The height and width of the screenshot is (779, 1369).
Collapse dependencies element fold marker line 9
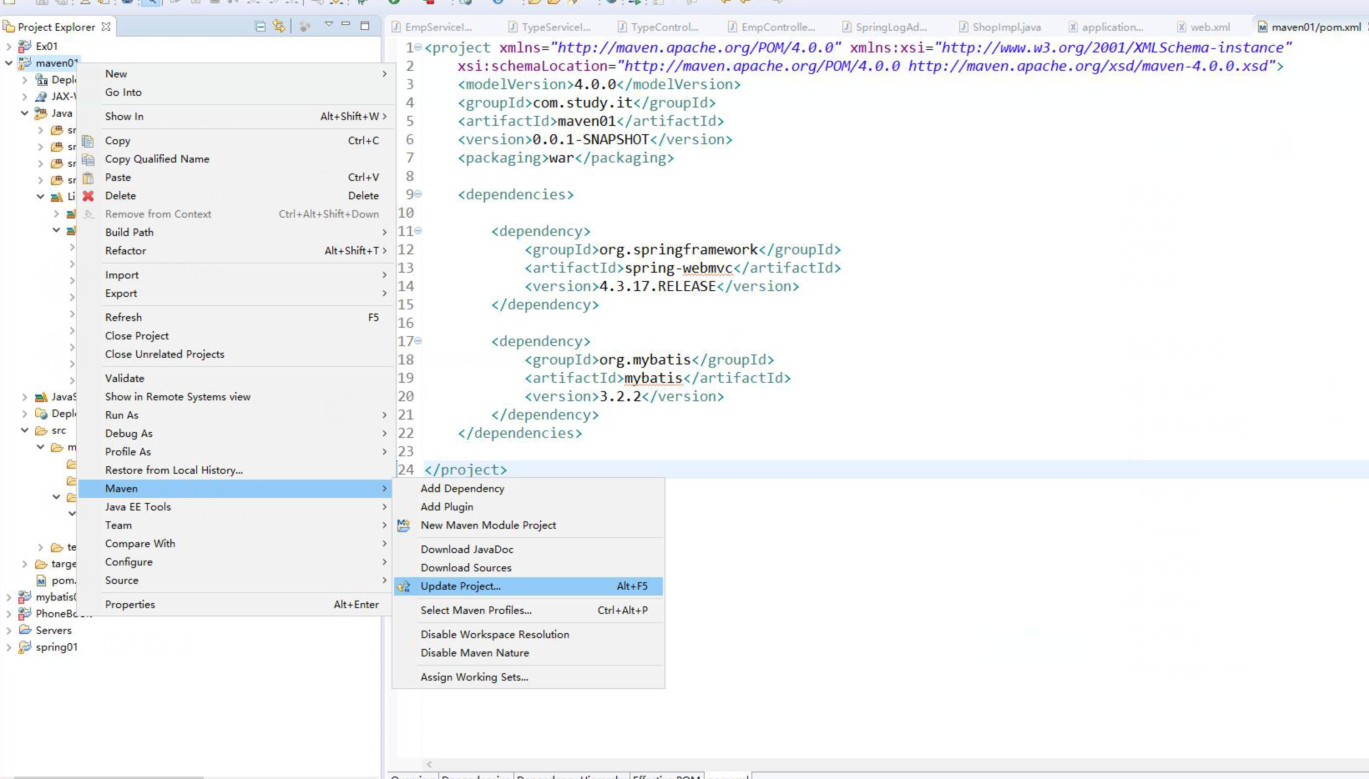[418, 194]
